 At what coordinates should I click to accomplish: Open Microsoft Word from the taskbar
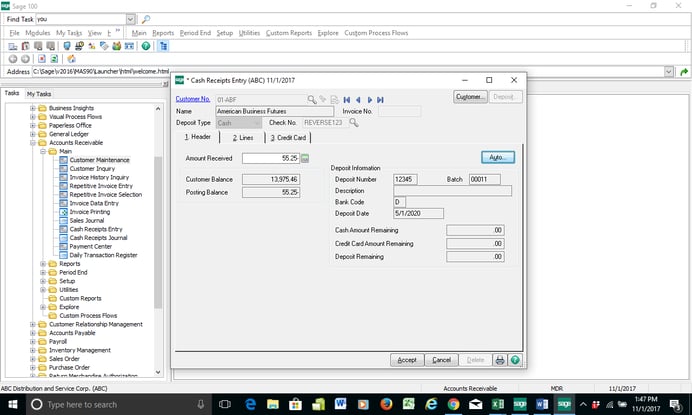pyautogui.click(x=340, y=404)
